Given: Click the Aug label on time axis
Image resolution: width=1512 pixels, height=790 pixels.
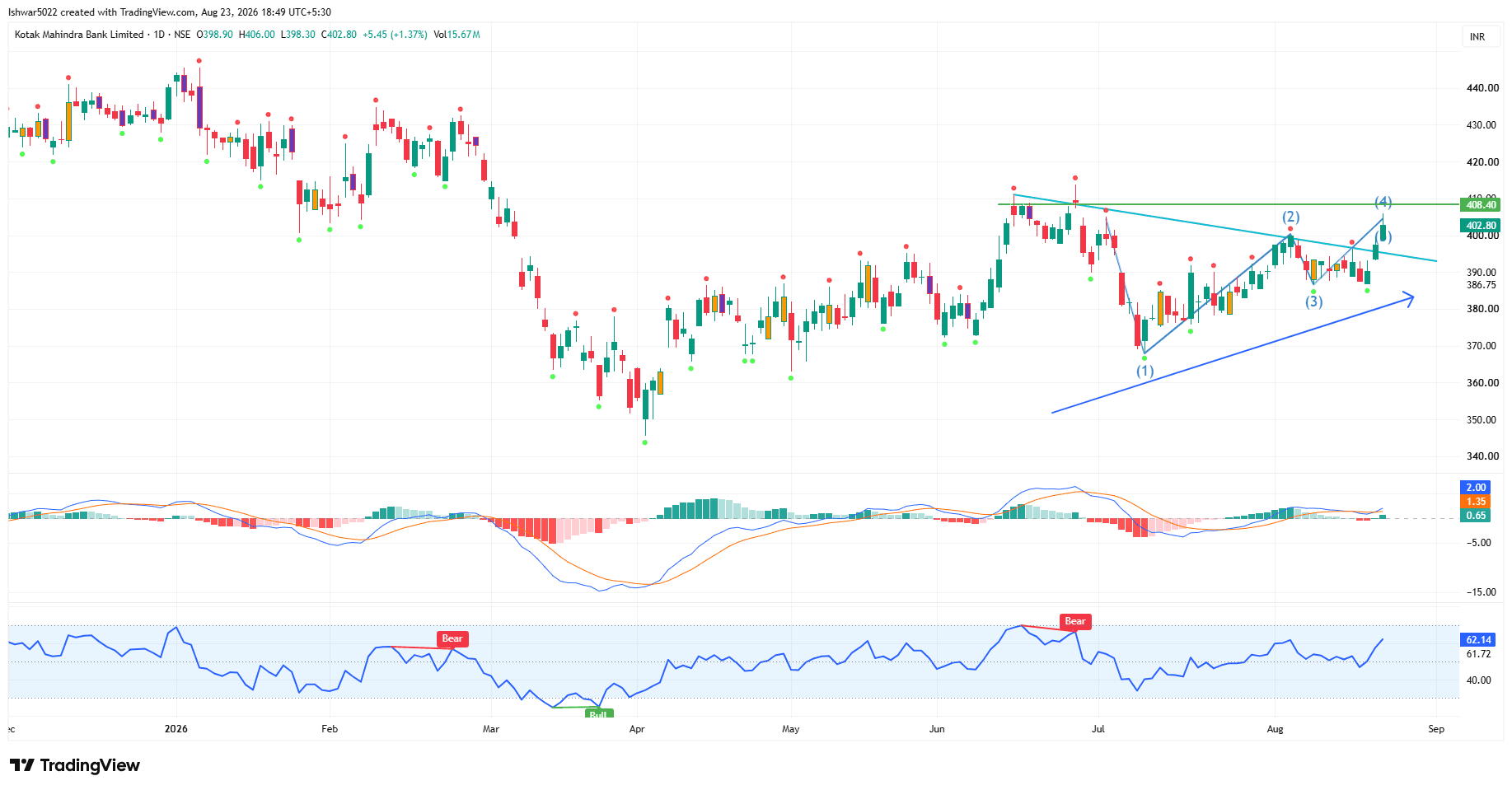Looking at the screenshot, I should pyautogui.click(x=1276, y=729).
